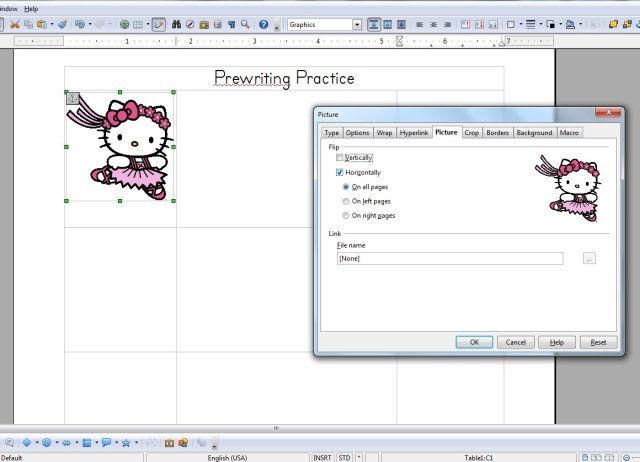Click the Stars shapes icon in drawing toolbar
Screen dimensions: 640x462
(x=126, y=442)
